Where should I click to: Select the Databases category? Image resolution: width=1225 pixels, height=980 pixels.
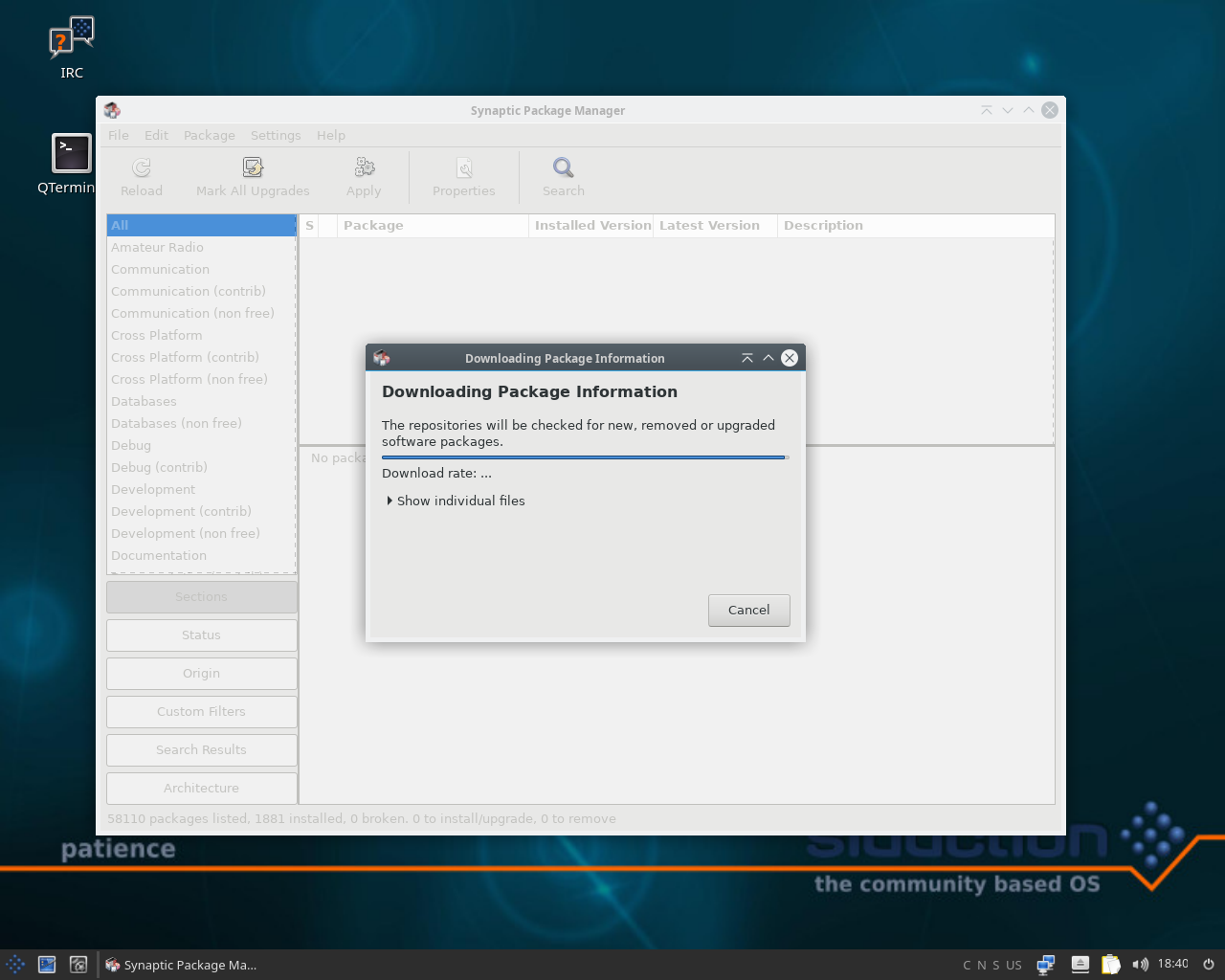201,401
